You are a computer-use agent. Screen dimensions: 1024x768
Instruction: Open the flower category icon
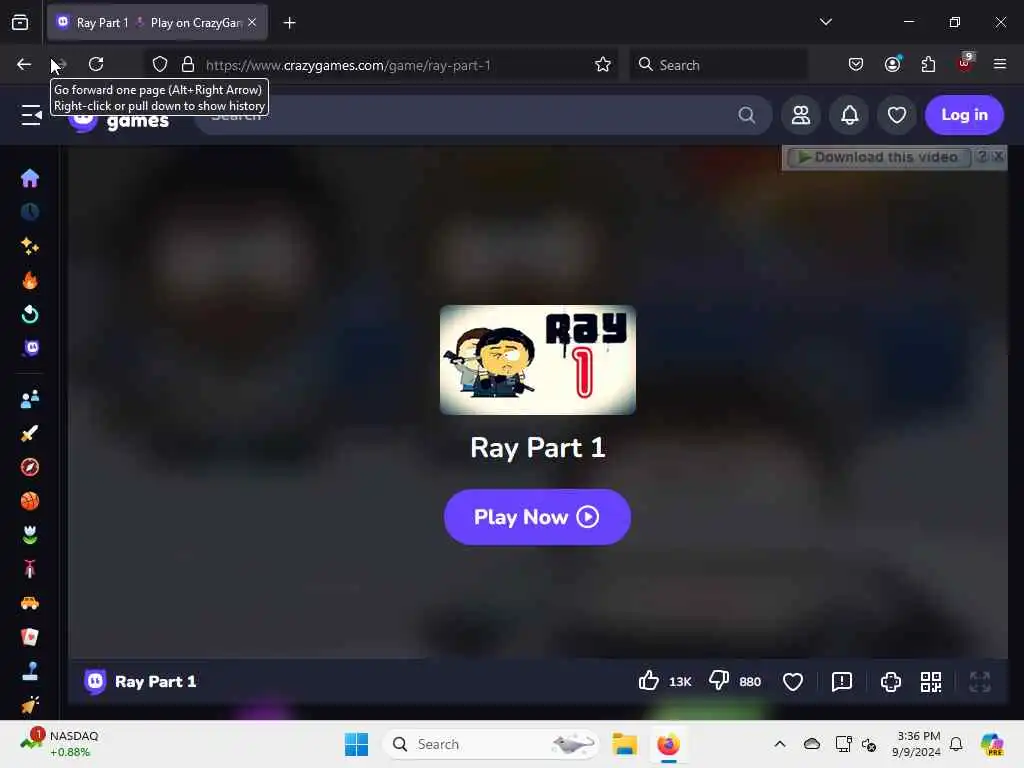coord(30,535)
